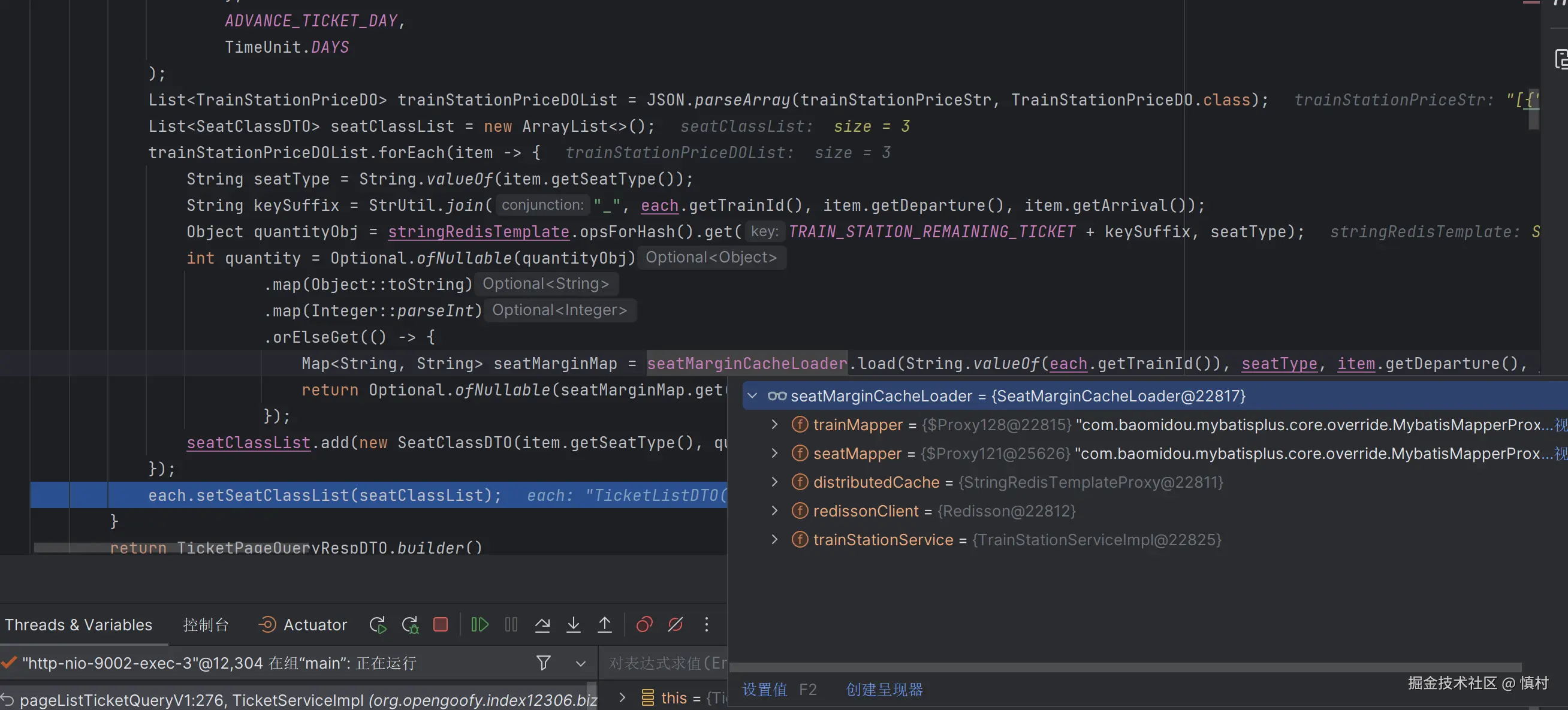Click the Step Into icon
Viewport: 1568px width, 710px height.
pyautogui.click(x=574, y=625)
